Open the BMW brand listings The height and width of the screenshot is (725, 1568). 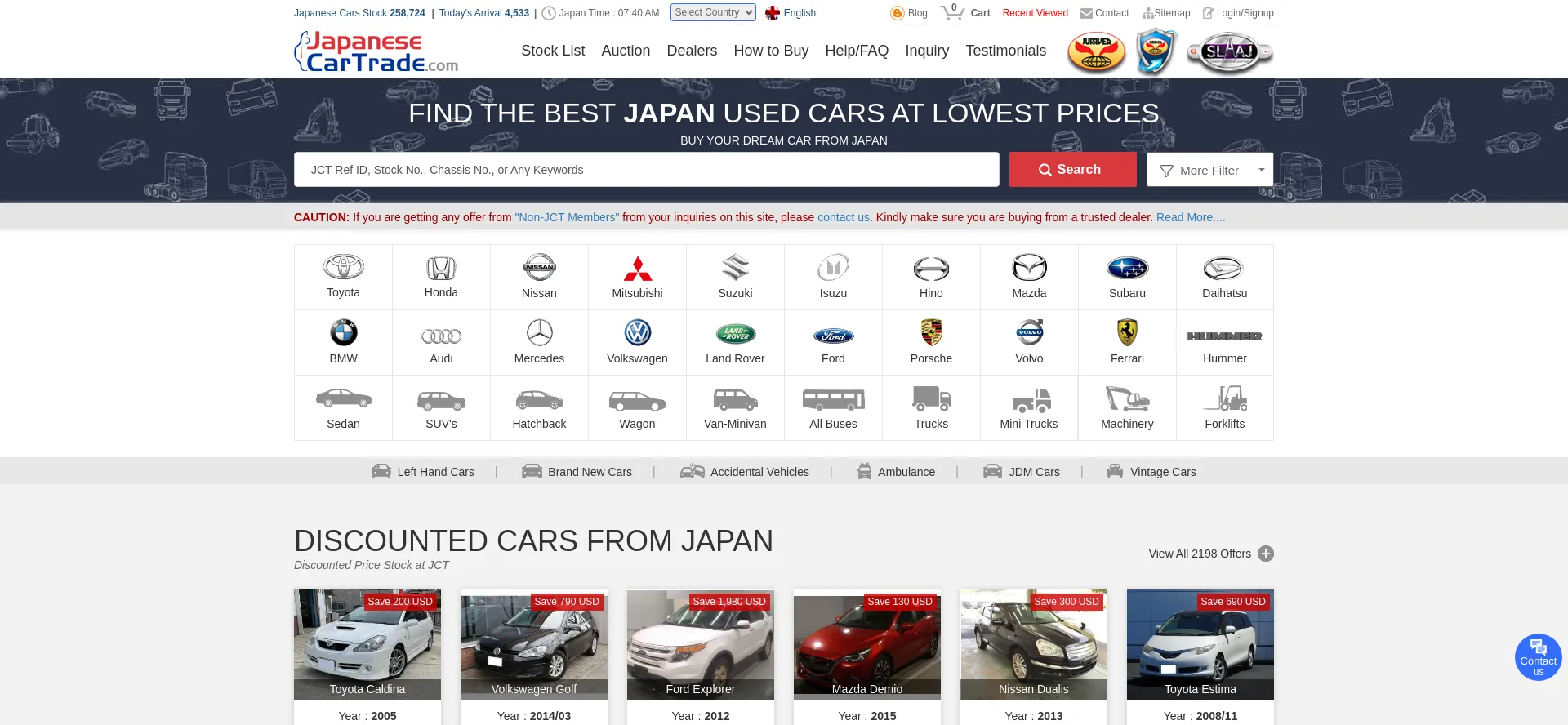point(343,333)
